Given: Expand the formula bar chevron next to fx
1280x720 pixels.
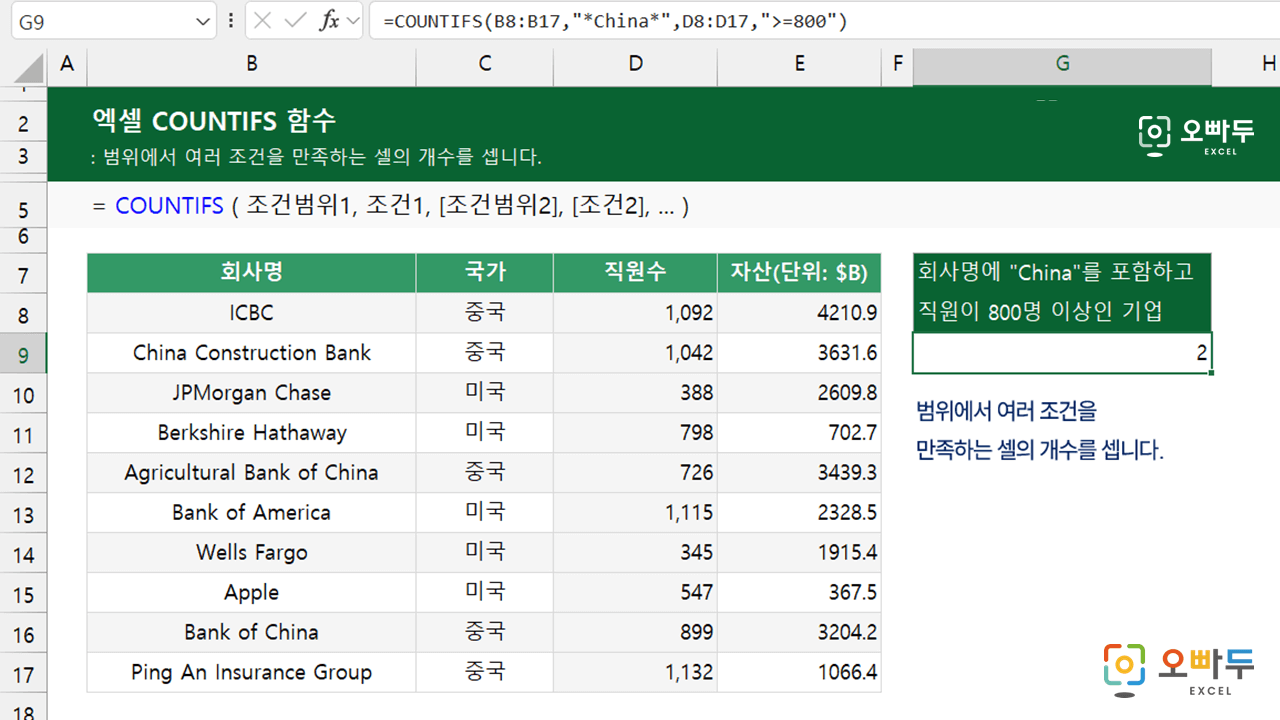Looking at the screenshot, I should click(x=352, y=21).
